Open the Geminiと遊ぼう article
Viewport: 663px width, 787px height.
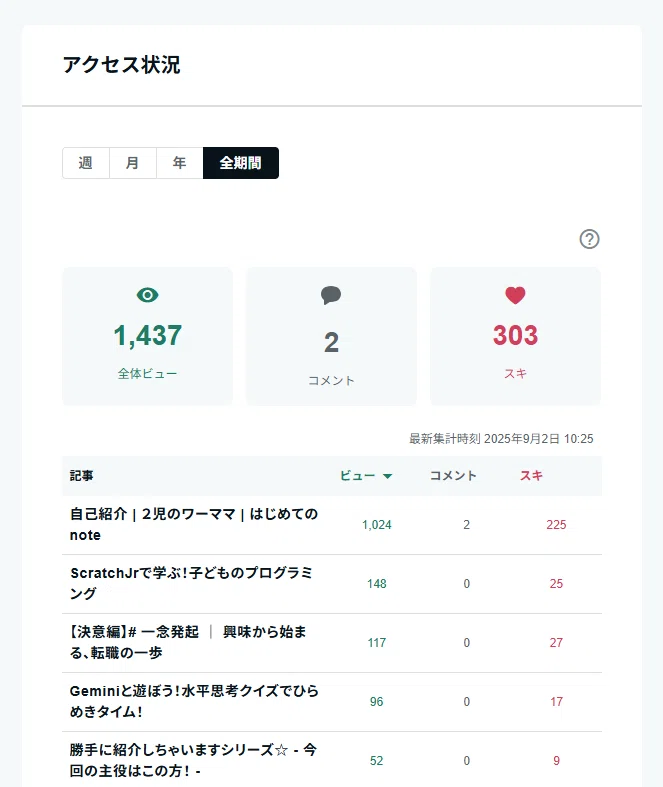(194, 701)
